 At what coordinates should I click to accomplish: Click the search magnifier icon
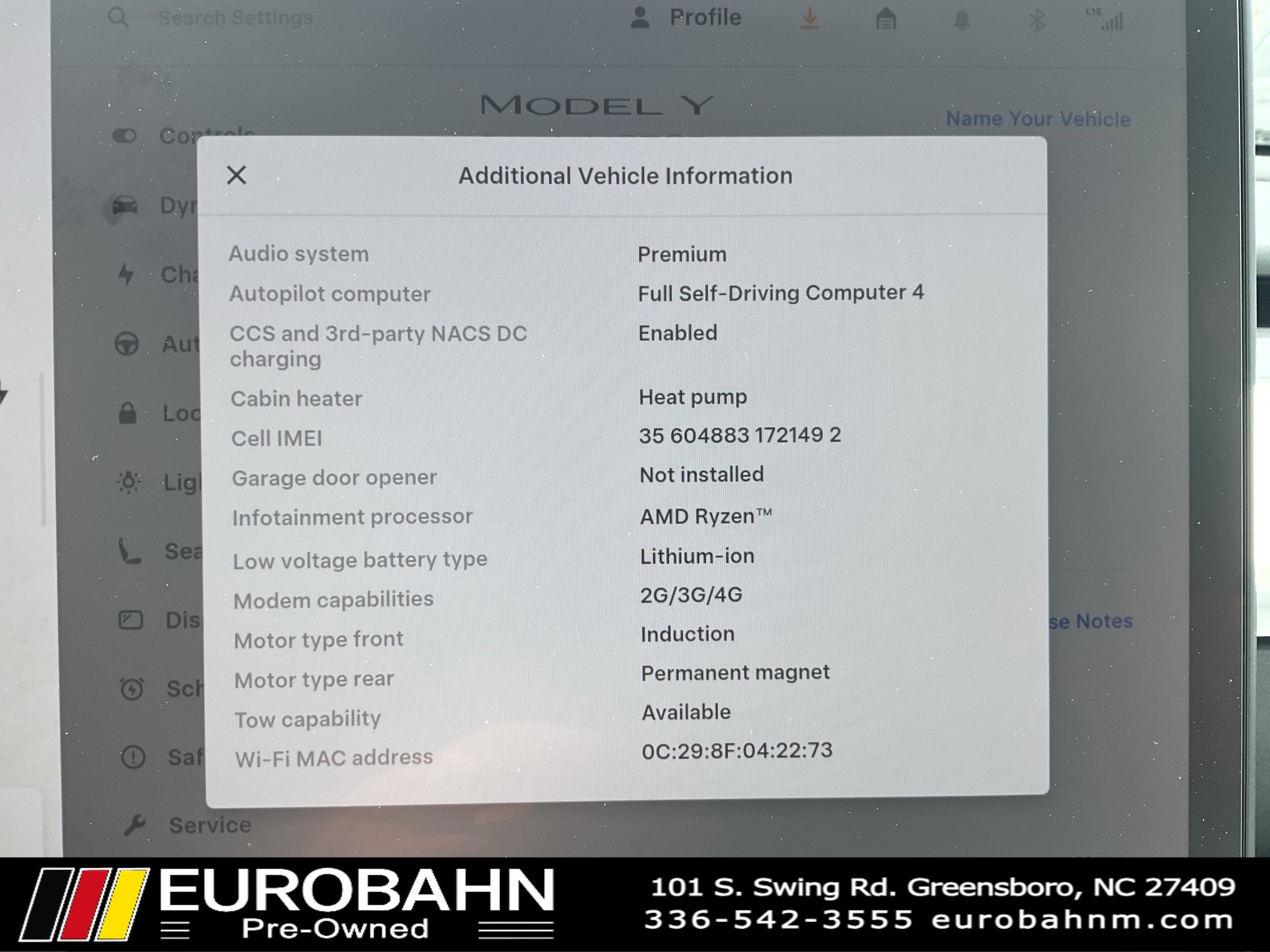118,17
